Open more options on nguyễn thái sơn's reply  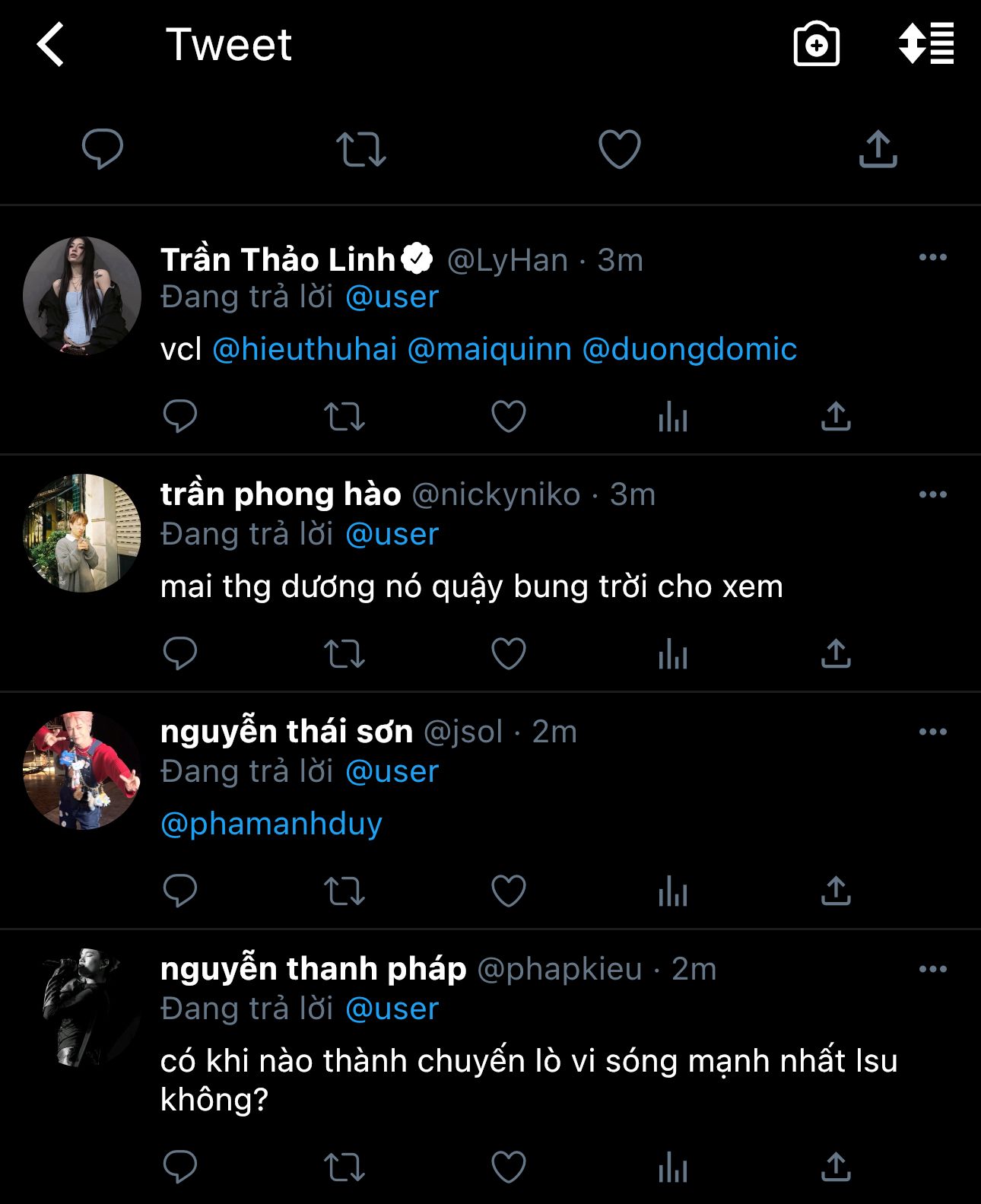pos(932,732)
